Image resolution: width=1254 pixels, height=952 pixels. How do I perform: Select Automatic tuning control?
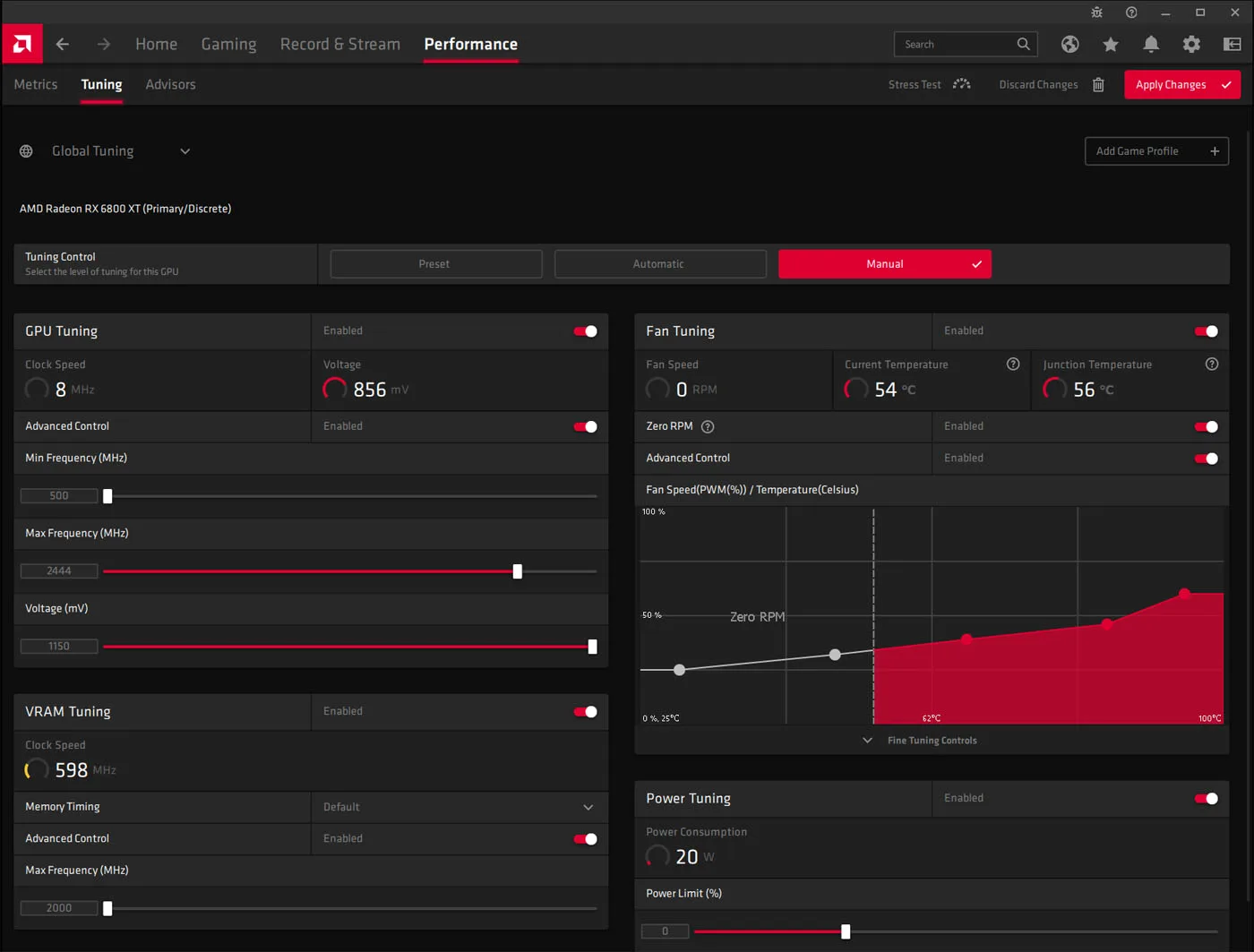point(660,264)
